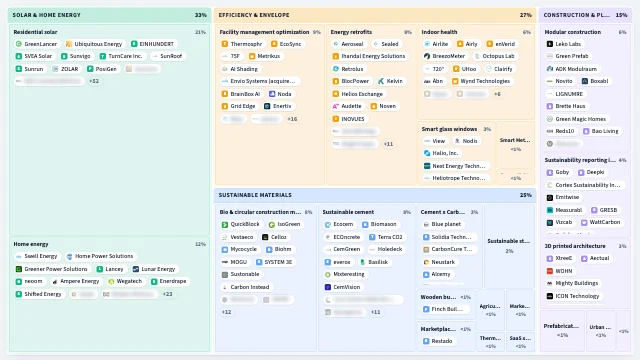Viewport: 640px width, 360px height.
Task: Select the CarbonCure T… chip
Action: pyautogui.click(x=448, y=249)
